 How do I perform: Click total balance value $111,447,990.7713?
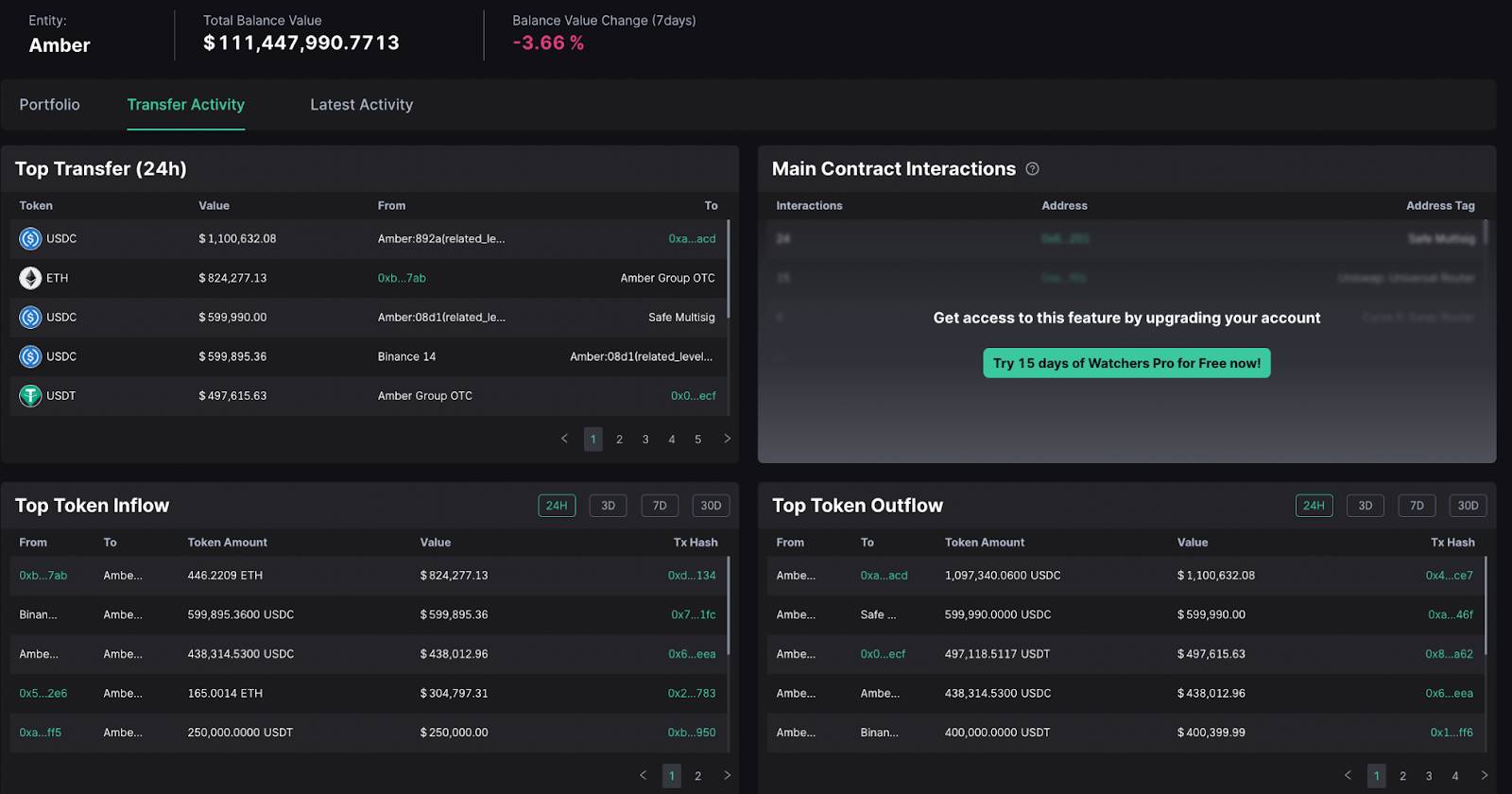tap(301, 43)
